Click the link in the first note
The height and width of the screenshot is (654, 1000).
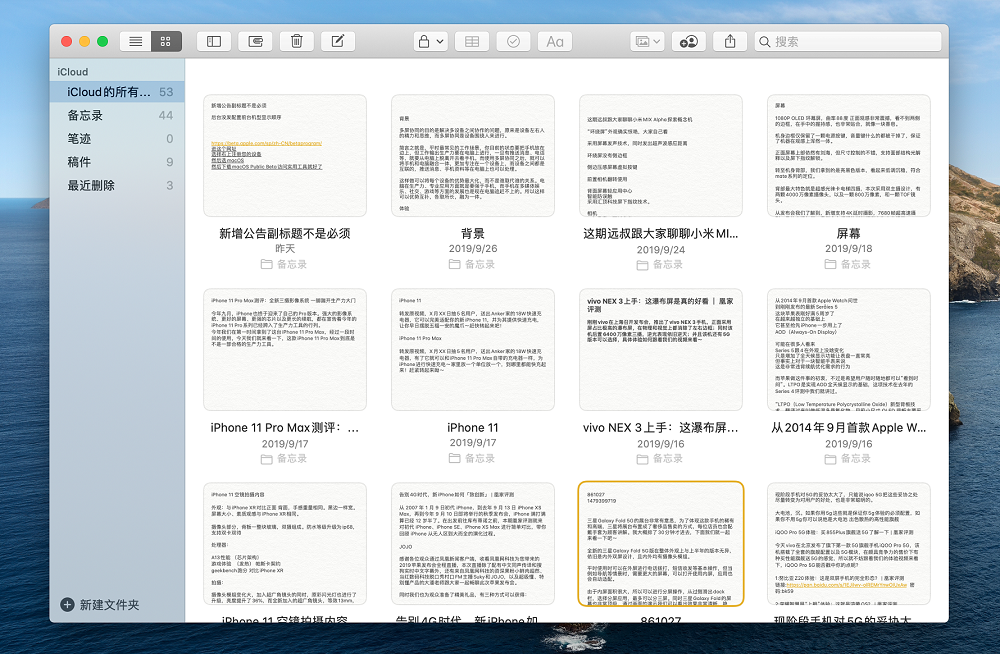point(250,144)
